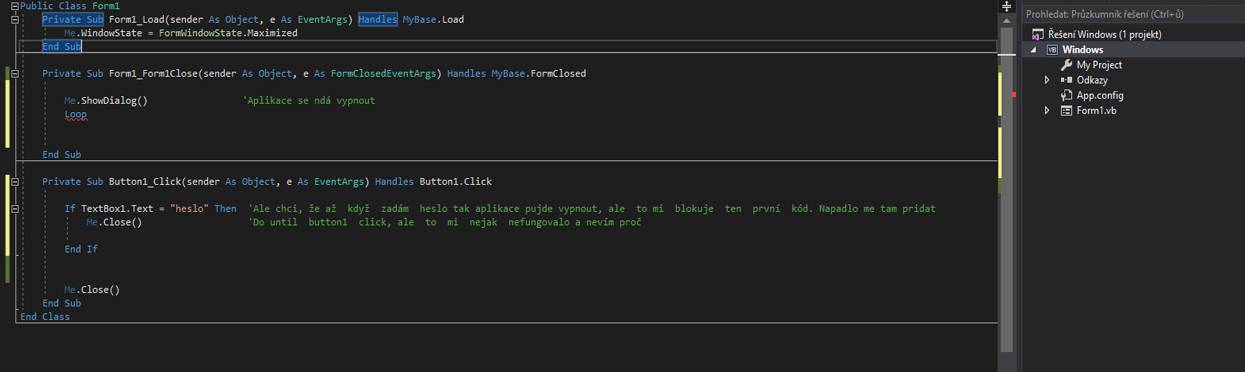Click the End If line
The width and height of the screenshot is (1245, 372).
(81, 249)
